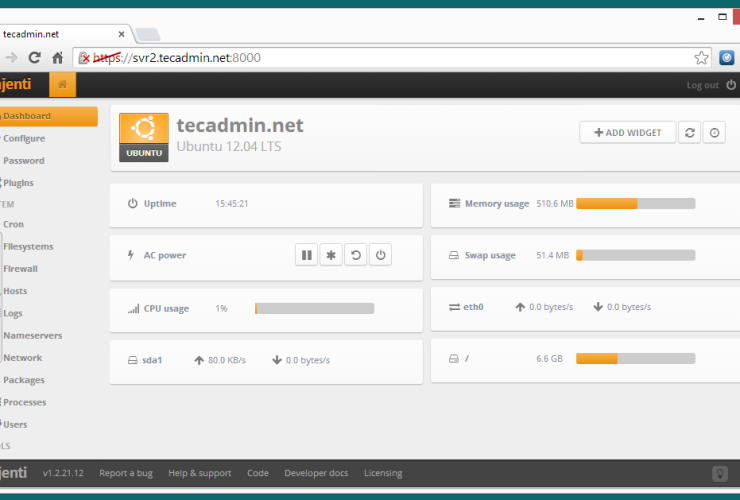Image resolution: width=740 pixels, height=500 pixels.
Task: Open the Help & support footer link
Action: pyautogui.click(x=199, y=473)
